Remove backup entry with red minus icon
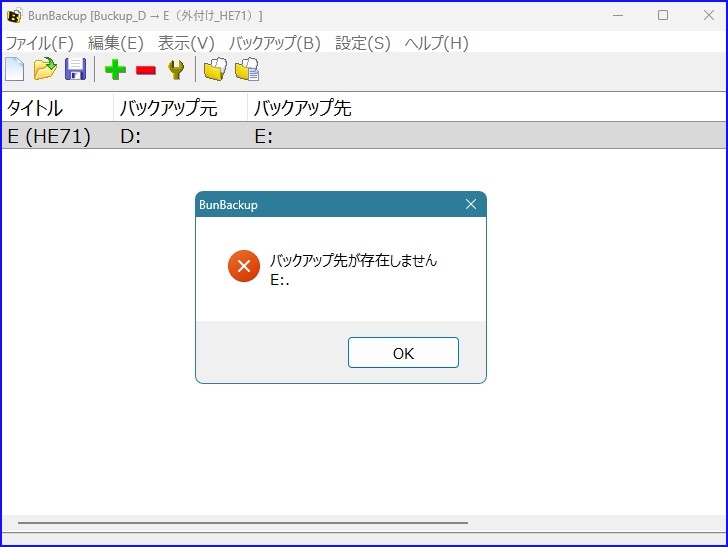The image size is (728, 547). pyautogui.click(x=146, y=70)
